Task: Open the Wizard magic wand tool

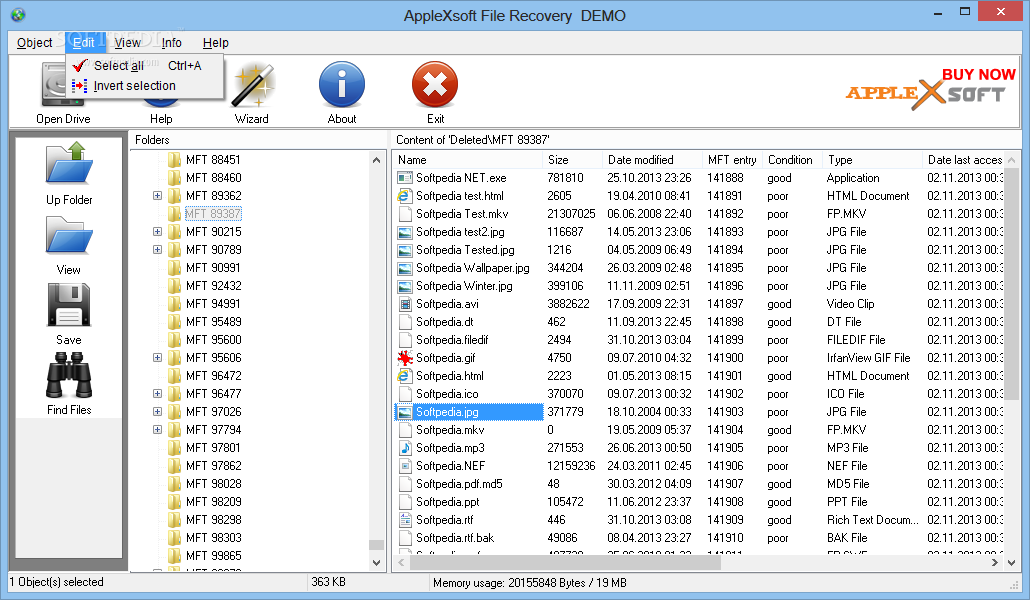Action: pyautogui.click(x=252, y=85)
